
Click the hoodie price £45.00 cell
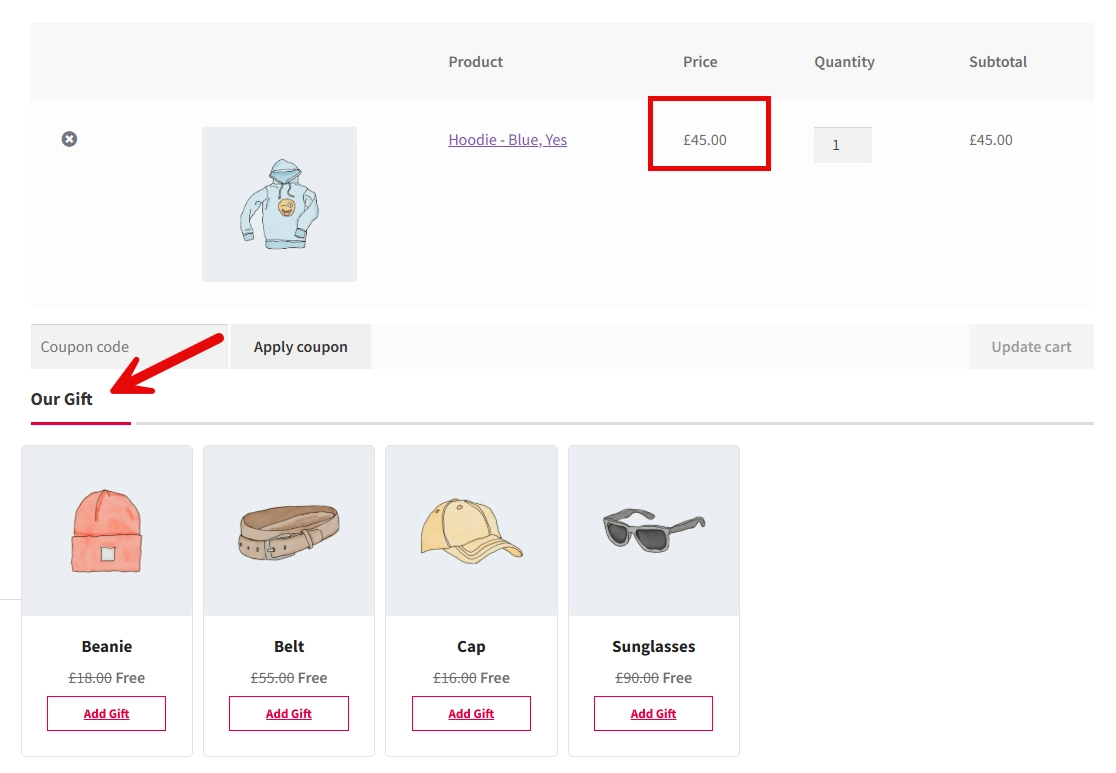(705, 140)
